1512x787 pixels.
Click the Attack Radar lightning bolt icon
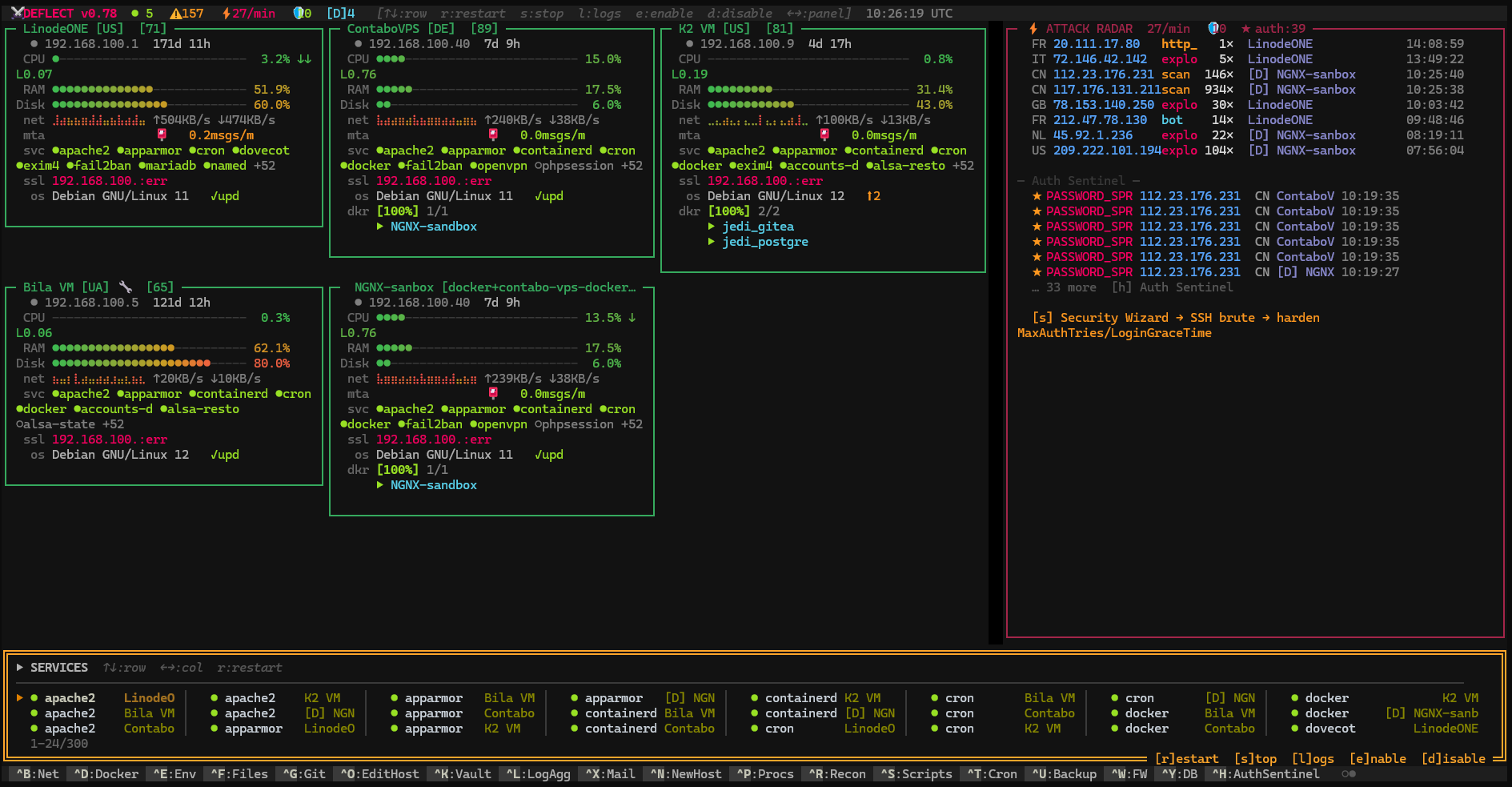click(1033, 29)
